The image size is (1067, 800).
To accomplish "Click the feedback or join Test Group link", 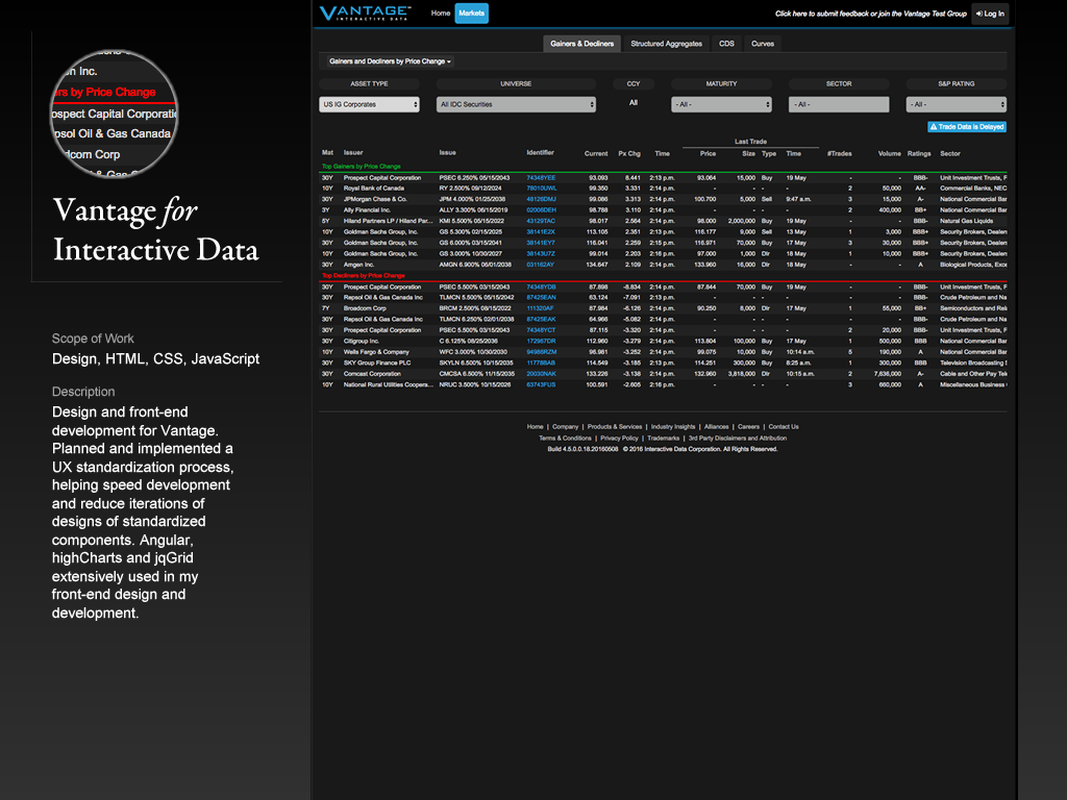I will tap(870, 14).
